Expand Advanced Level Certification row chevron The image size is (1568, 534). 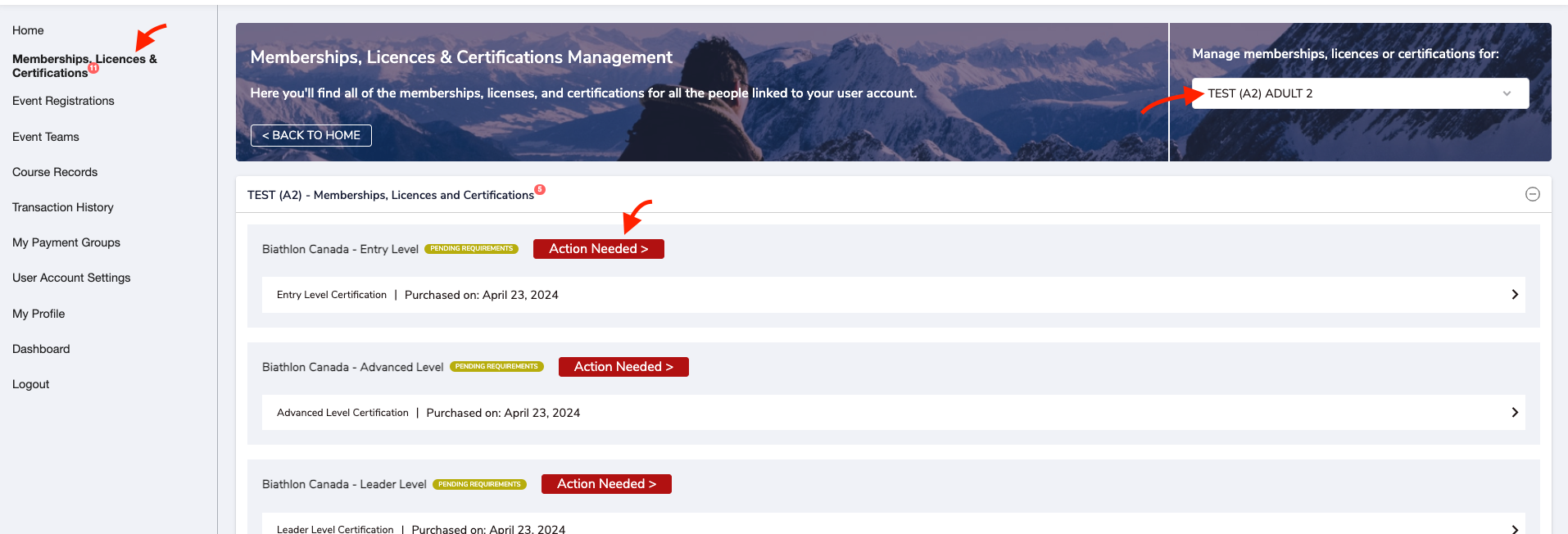pos(1515,413)
